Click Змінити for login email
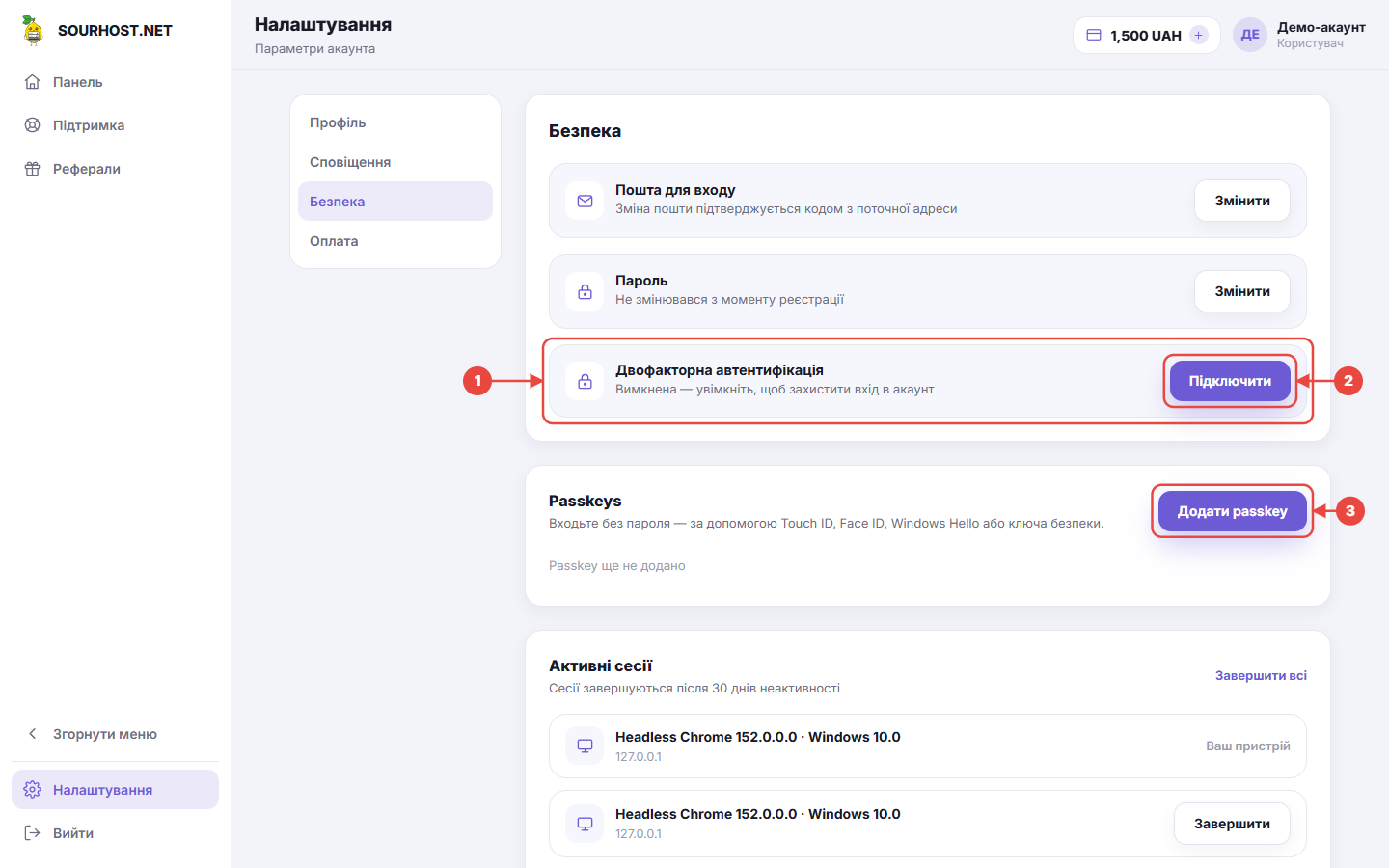 click(x=1242, y=201)
